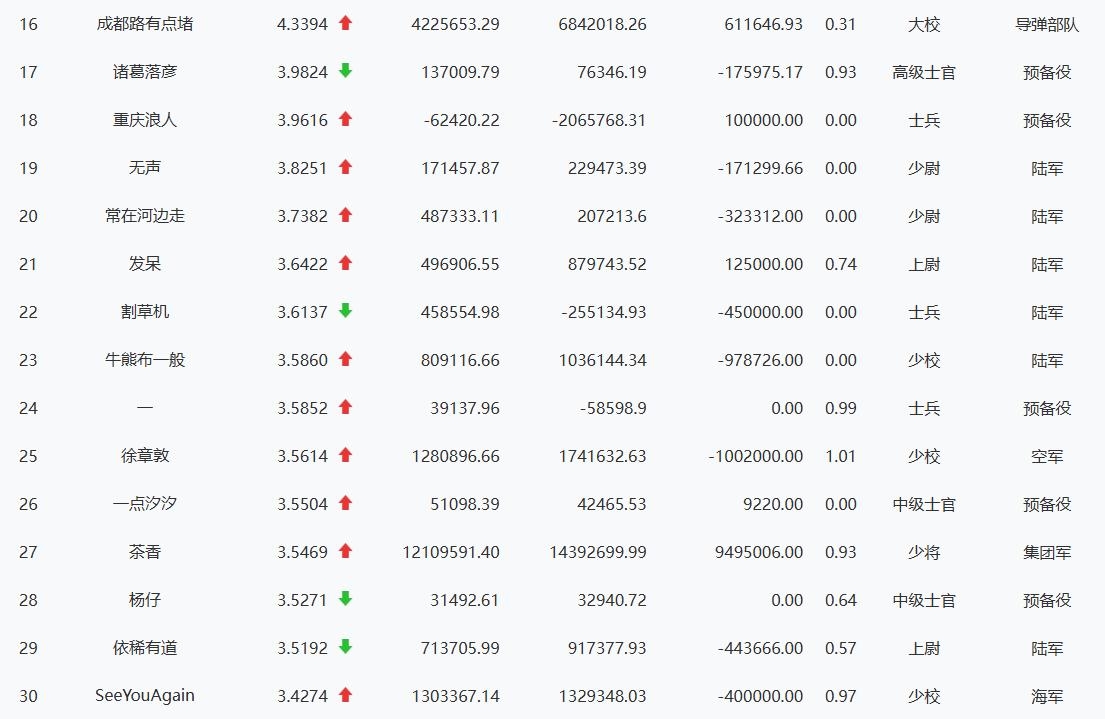Click the 导弹部队 label in row 16

pos(1046,24)
